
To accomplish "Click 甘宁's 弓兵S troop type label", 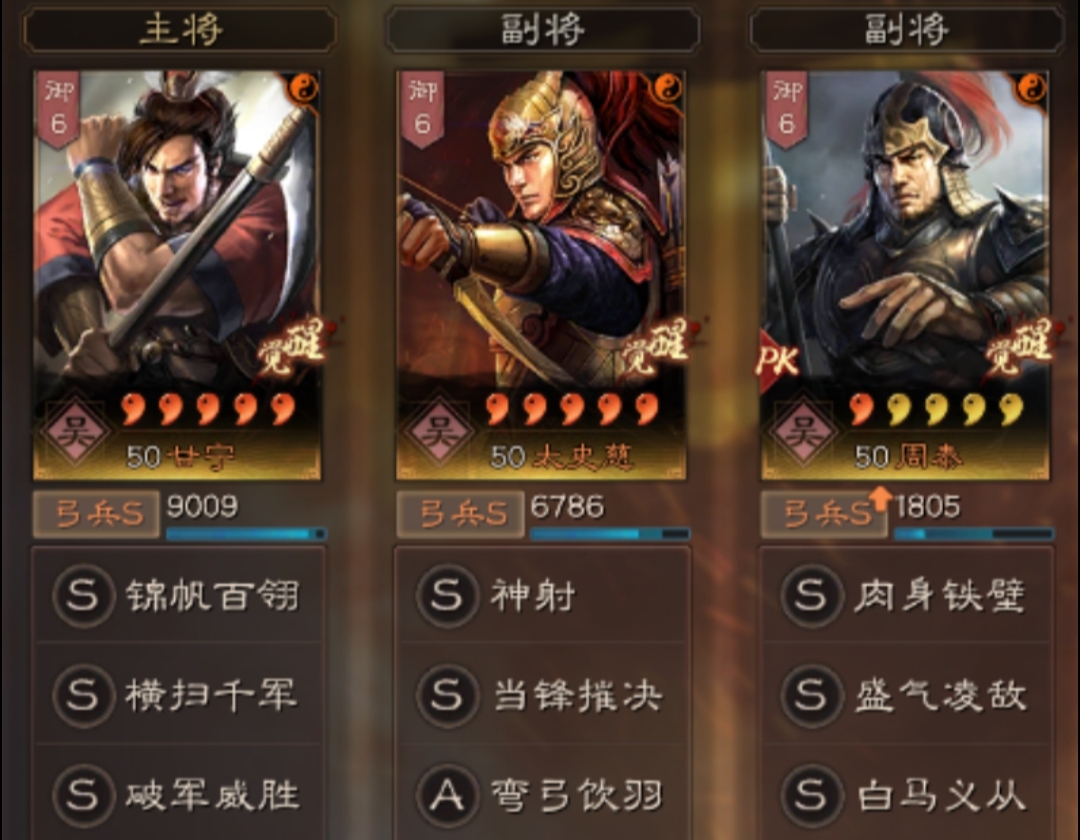I will (96, 514).
